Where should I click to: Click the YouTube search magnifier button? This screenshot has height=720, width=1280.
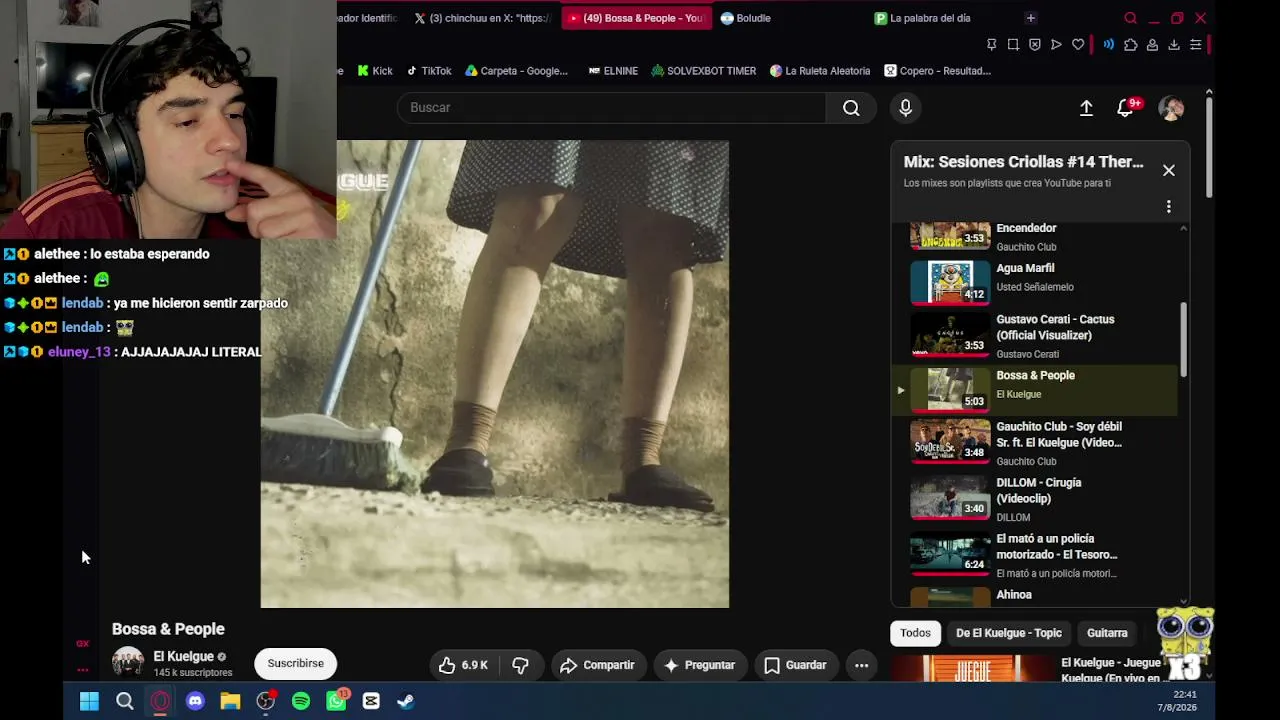851,108
